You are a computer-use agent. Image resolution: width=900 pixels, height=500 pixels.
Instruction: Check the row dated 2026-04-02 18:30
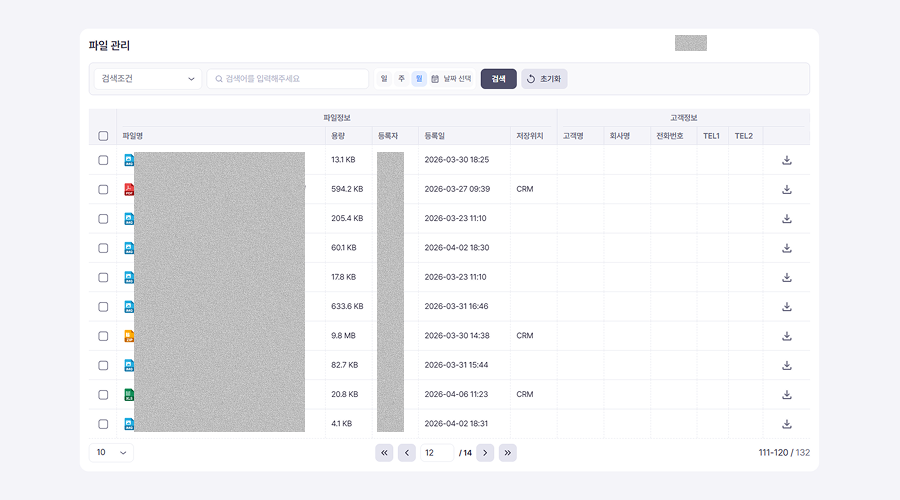click(103, 248)
